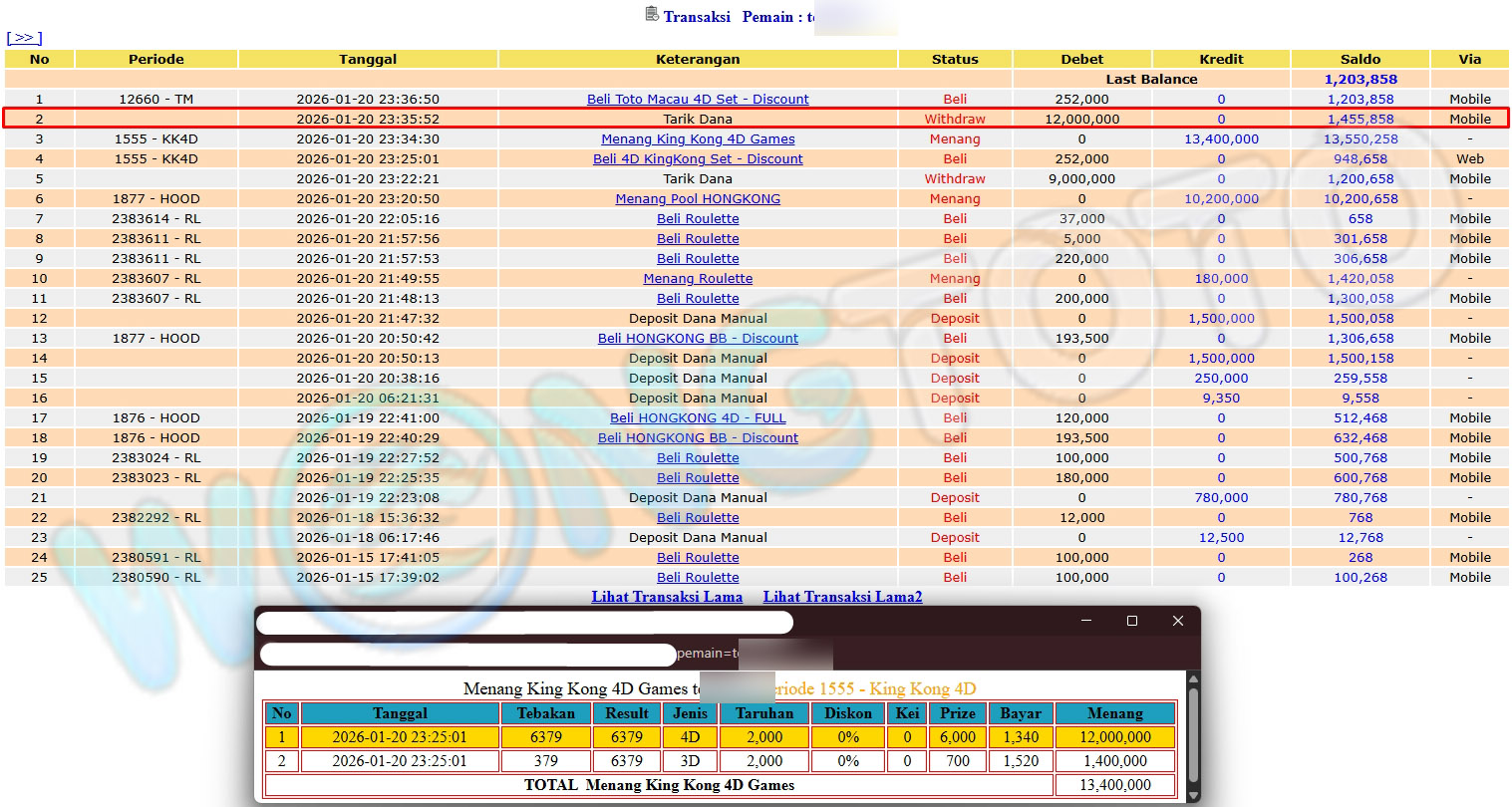Open the Menang Roulette transaction link
Viewport: 1512px width, 807px height.
pyautogui.click(x=698, y=279)
